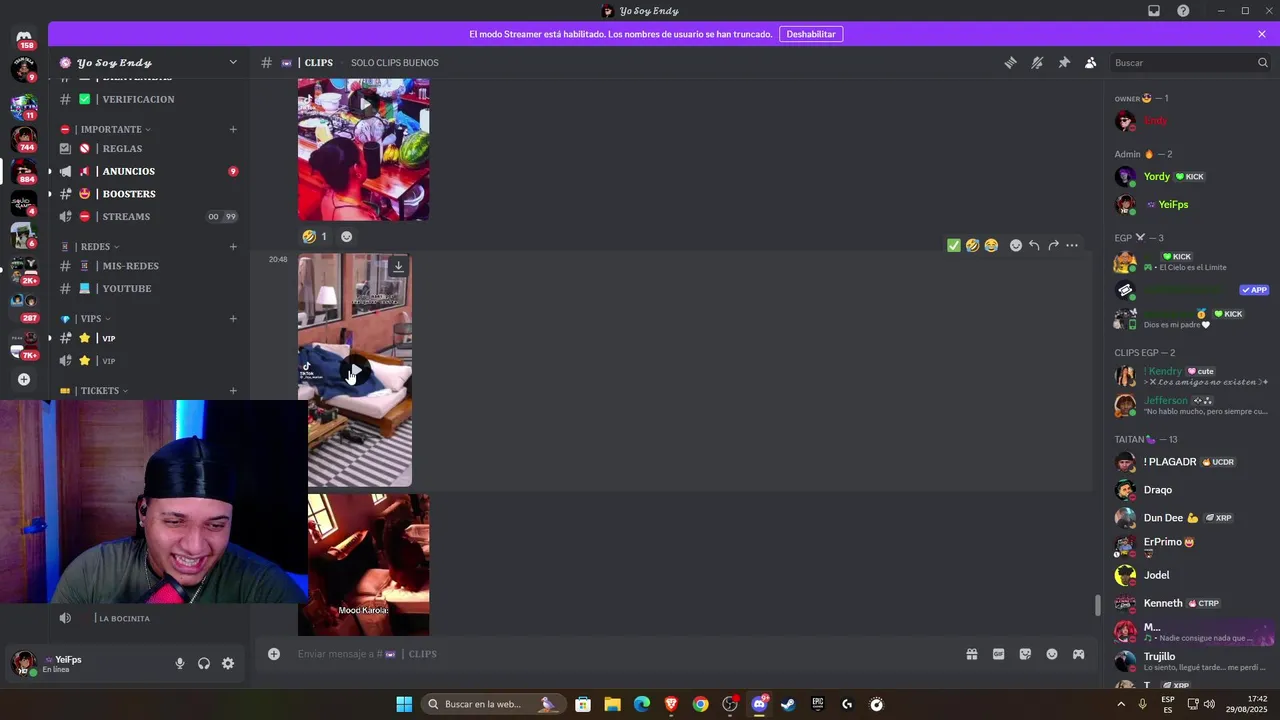
Task: Add a server with the plus icon
Action: coord(24,379)
